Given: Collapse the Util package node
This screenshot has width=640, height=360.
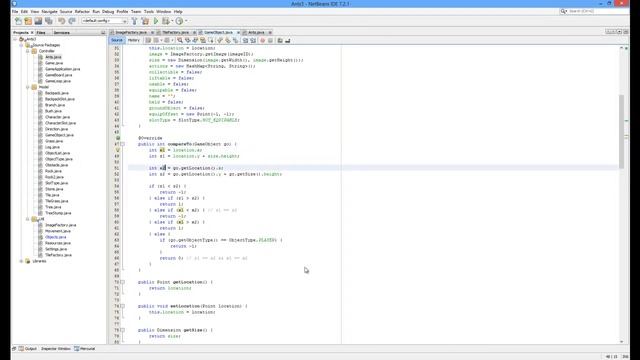Looking at the screenshot, I should pyautogui.click(x=28, y=219).
